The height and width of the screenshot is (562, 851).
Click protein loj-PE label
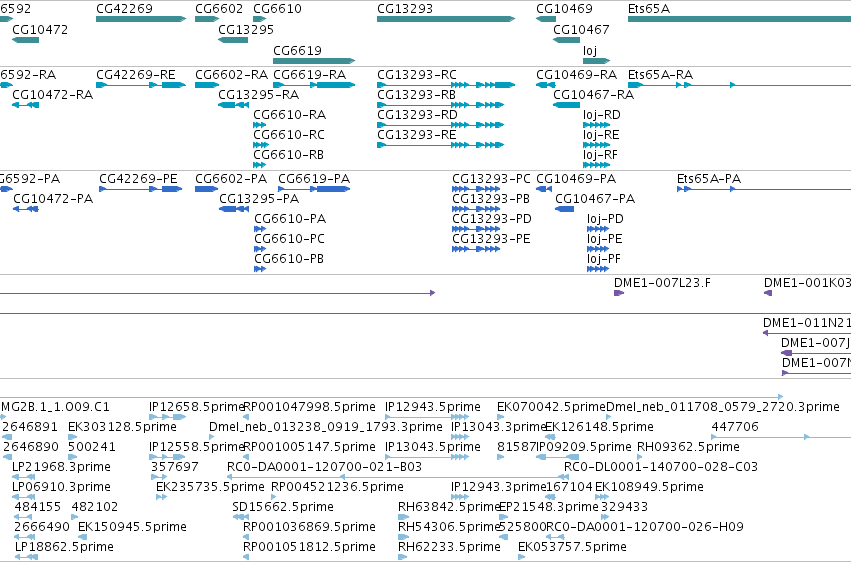605,239
